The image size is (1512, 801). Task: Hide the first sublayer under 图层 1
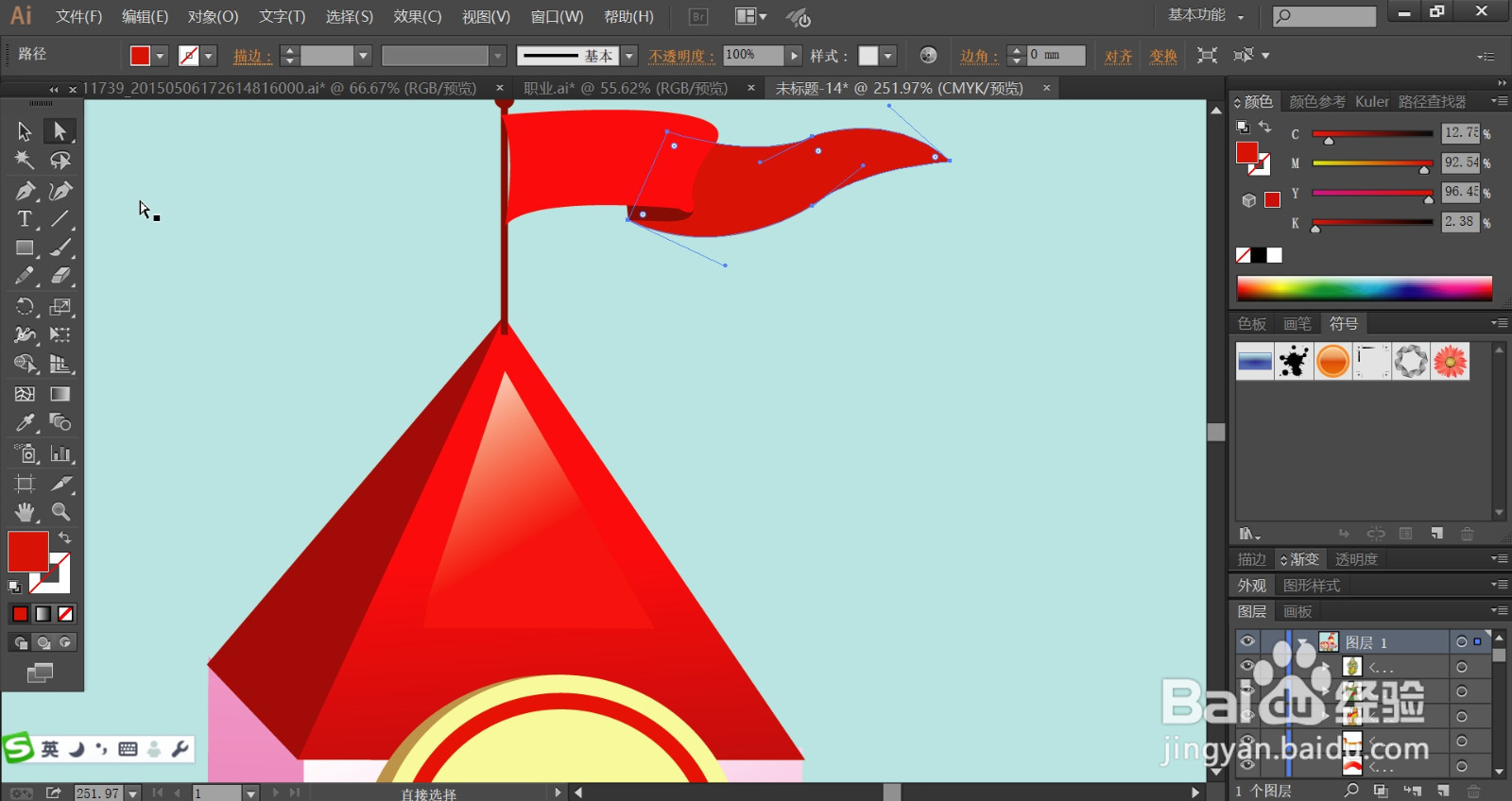(1246, 667)
